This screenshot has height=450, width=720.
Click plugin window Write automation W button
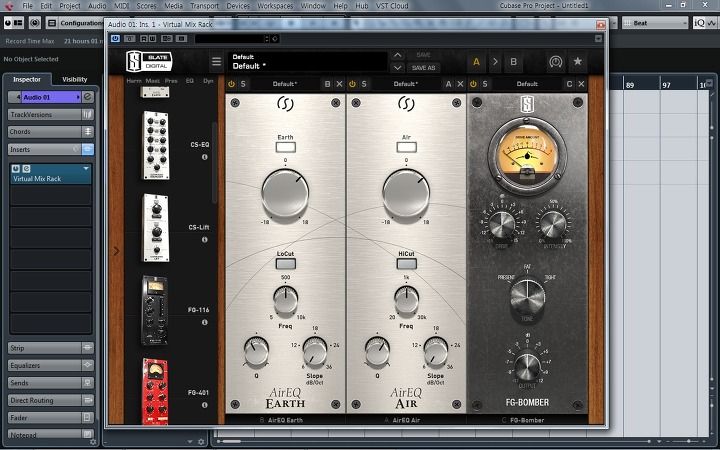point(152,39)
